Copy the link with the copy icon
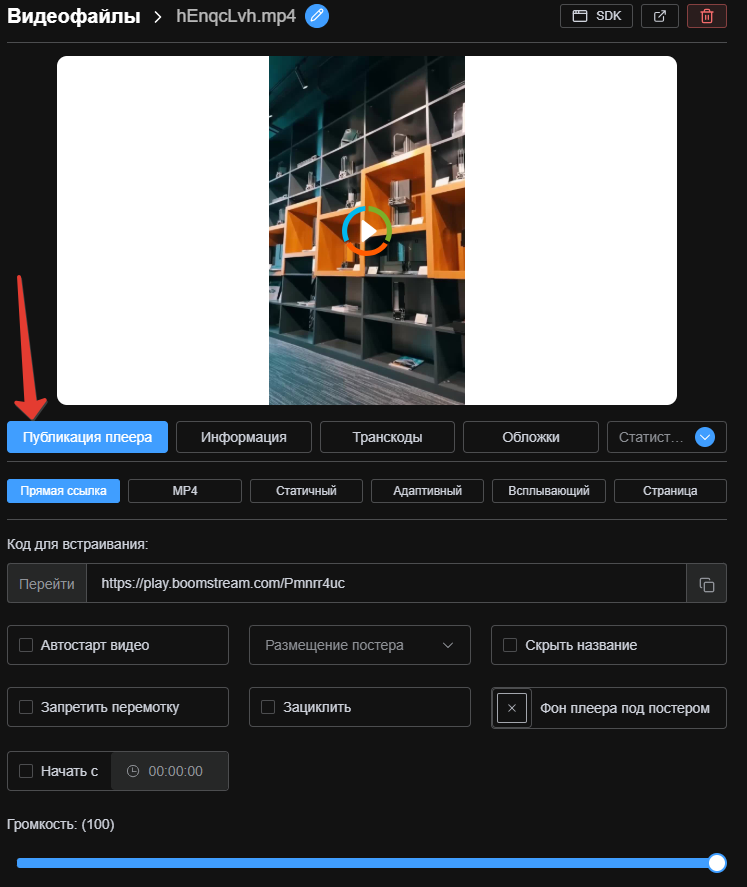 click(706, 584)
